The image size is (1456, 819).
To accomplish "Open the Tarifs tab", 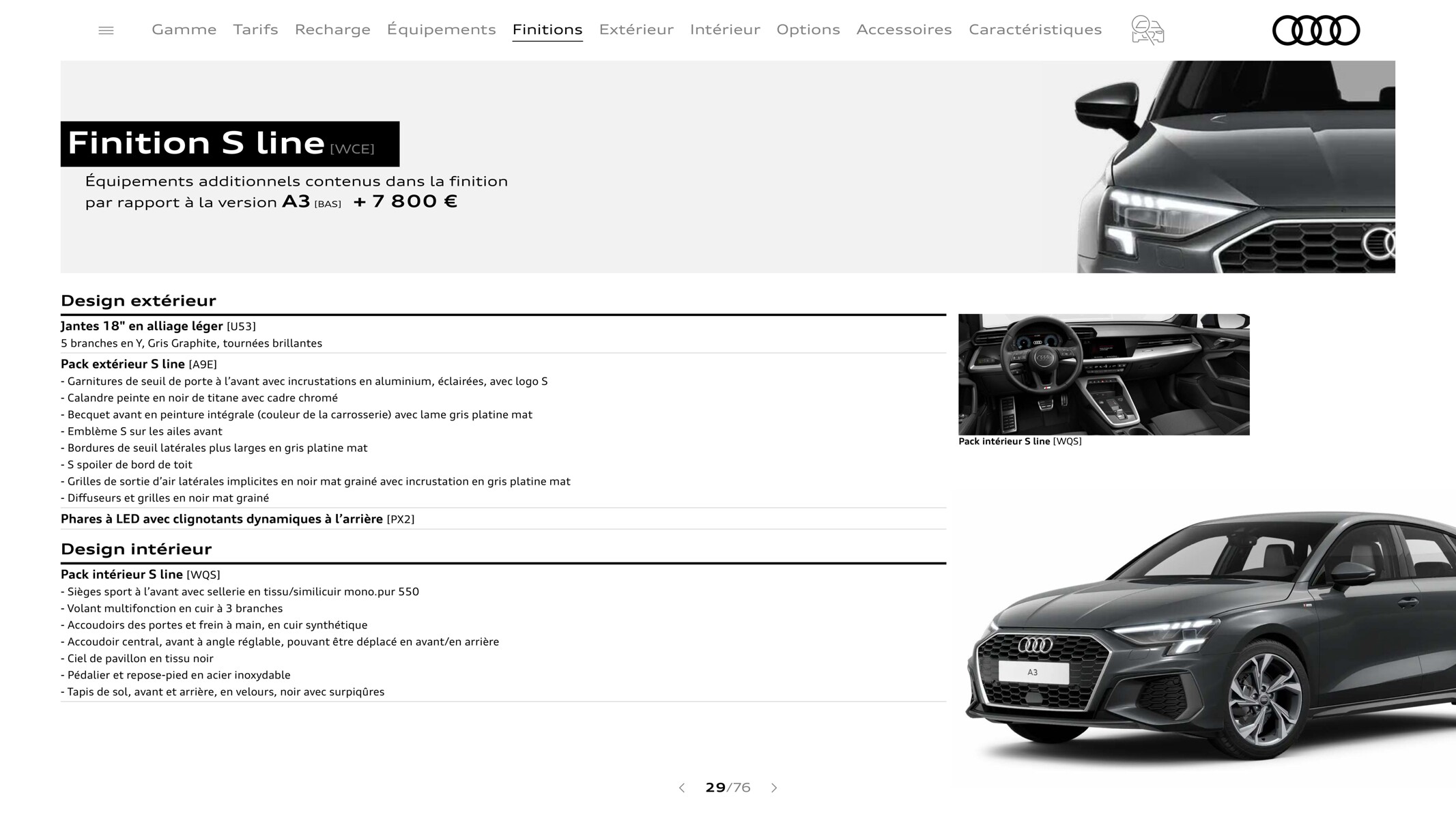I will click(x=255, y=29).
